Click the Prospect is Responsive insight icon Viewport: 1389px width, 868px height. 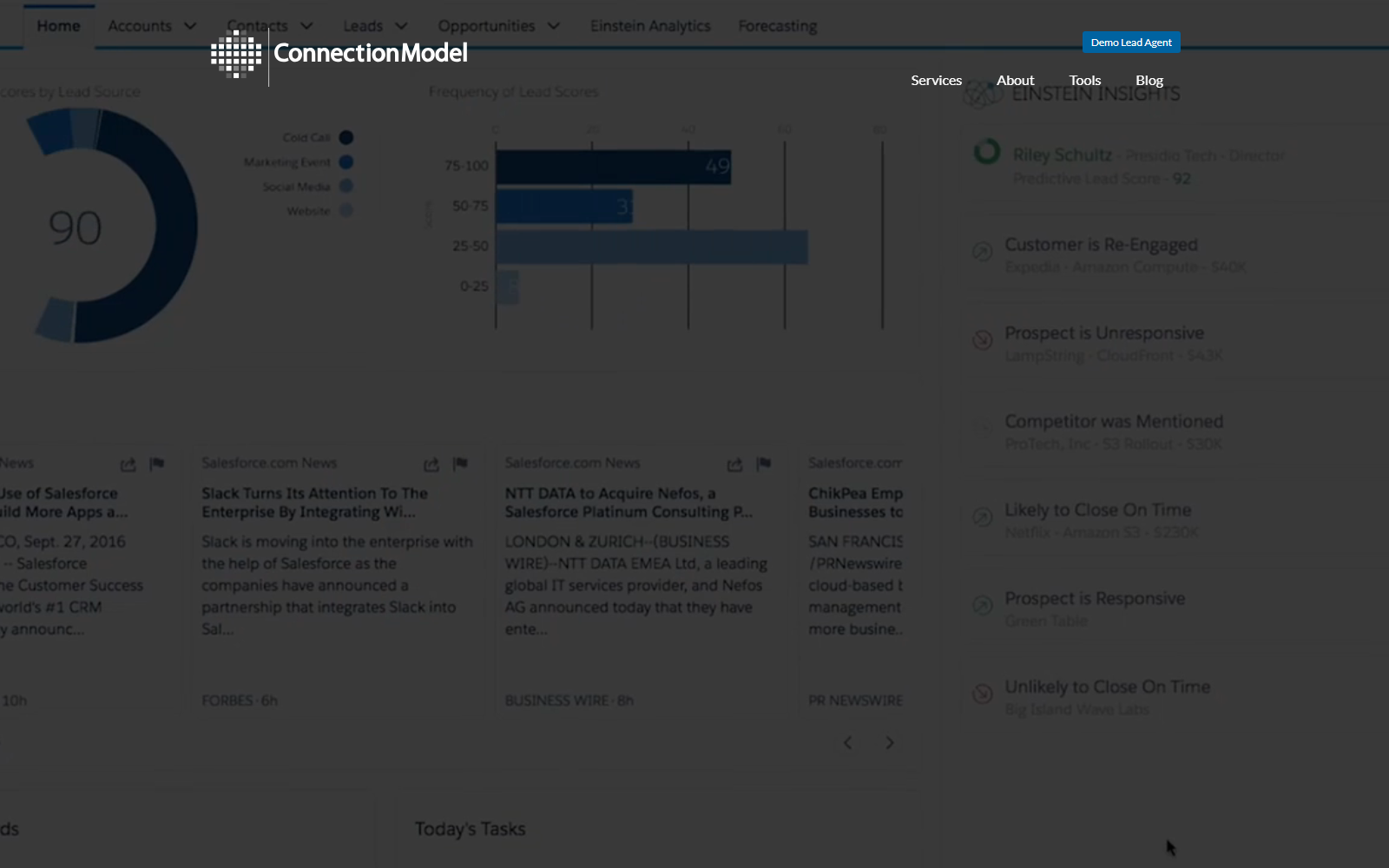tap(982, 606)
